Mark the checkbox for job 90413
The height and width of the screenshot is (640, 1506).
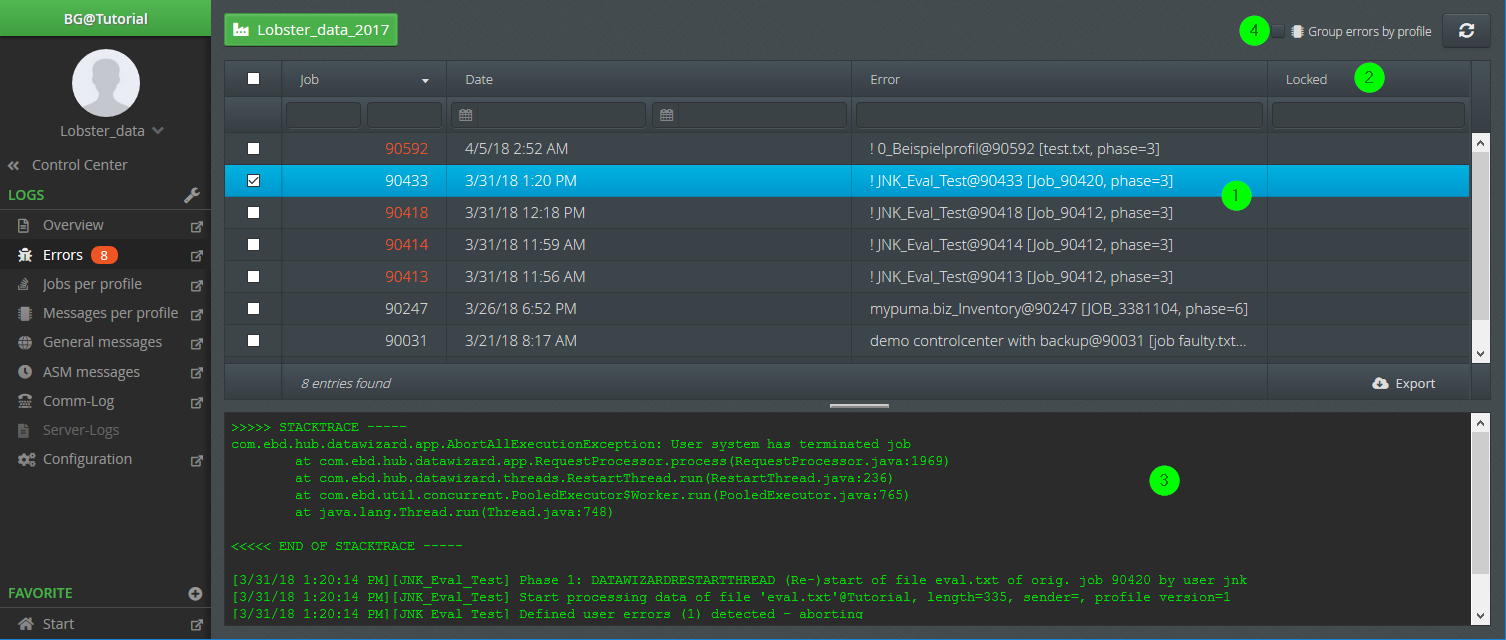pyautogui.click(x=253, y=276)
